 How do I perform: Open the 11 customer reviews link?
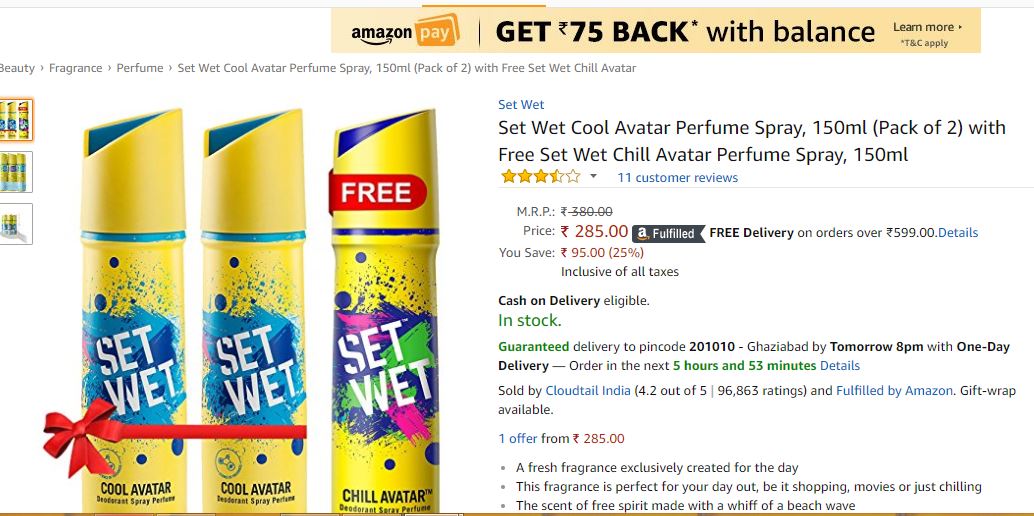[677, 178]
